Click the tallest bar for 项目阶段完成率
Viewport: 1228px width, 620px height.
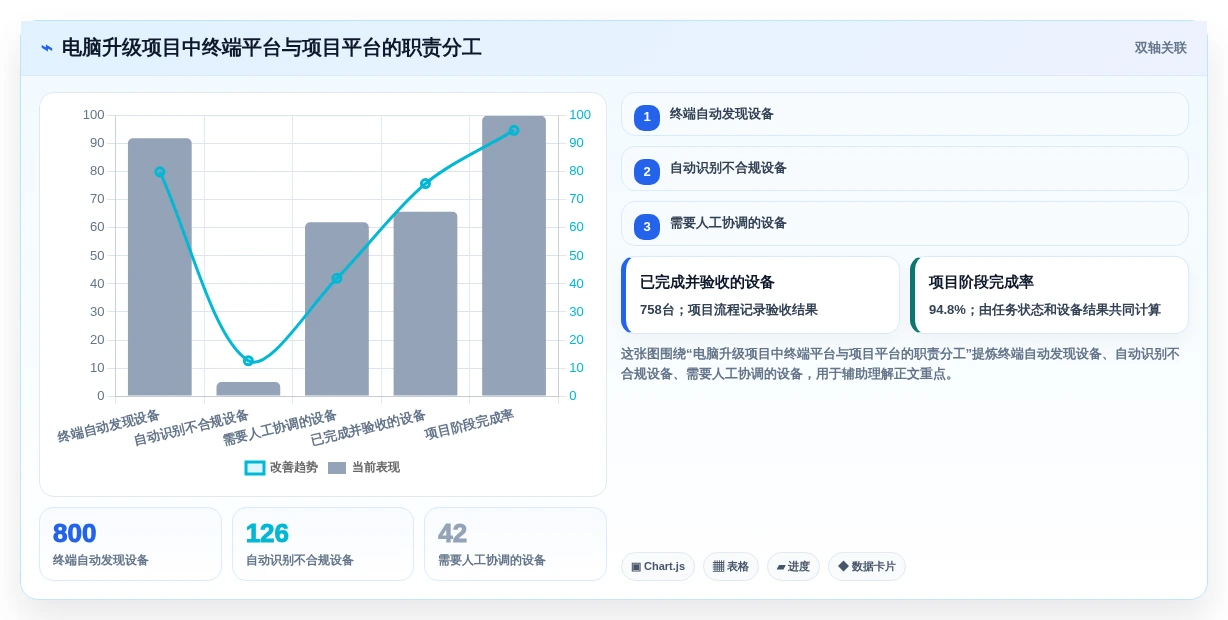click(514, 256)
